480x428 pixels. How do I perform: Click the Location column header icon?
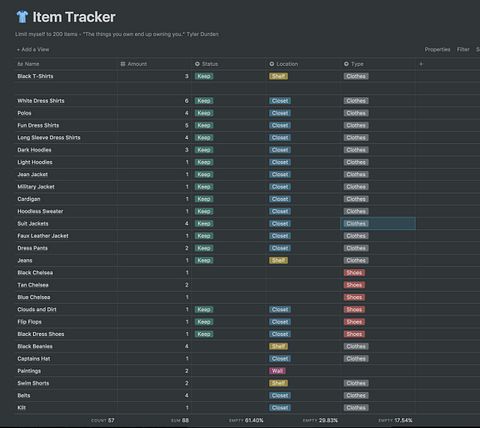pos(272,64)
